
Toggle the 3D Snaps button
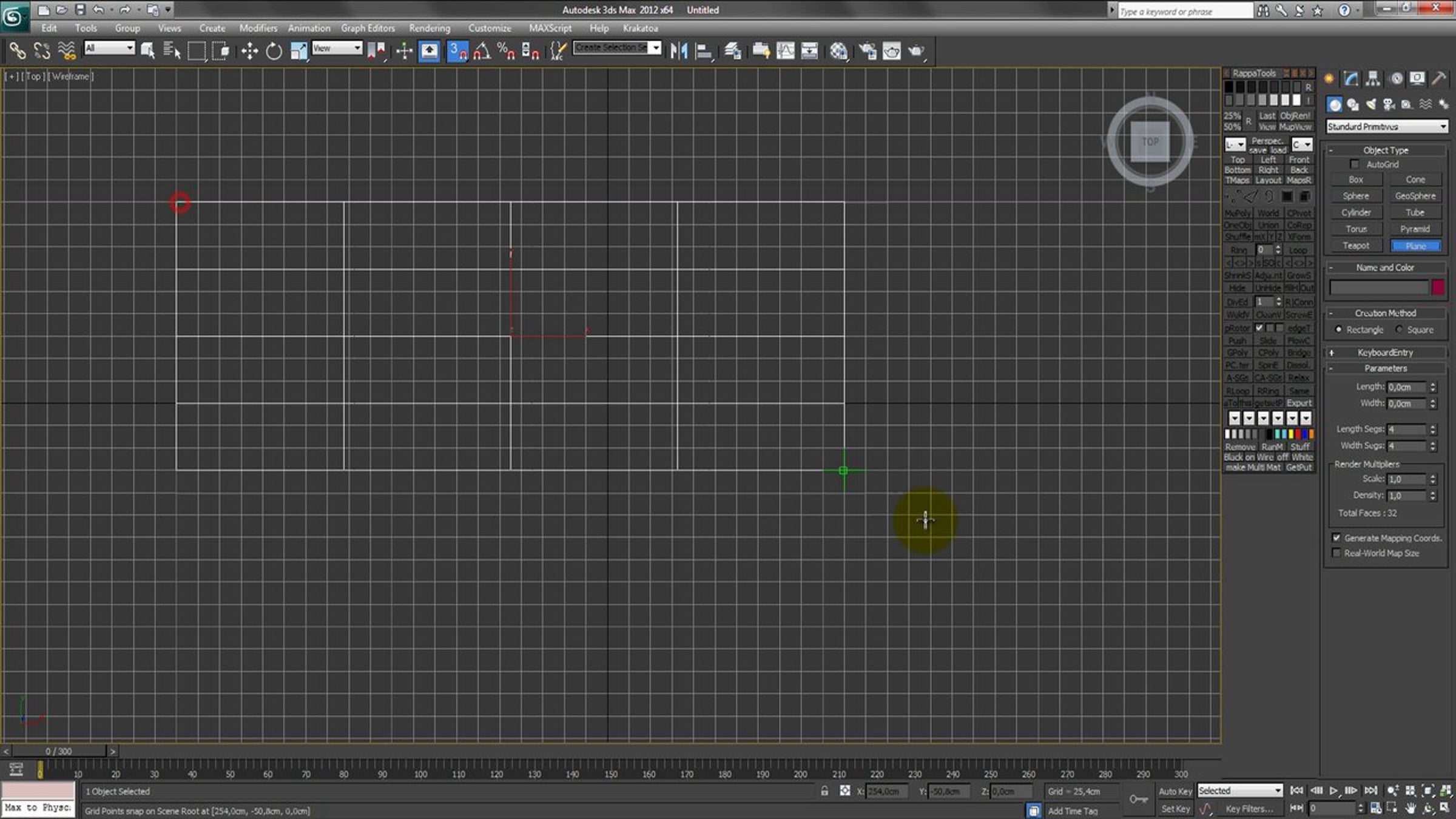click(457, 51)
